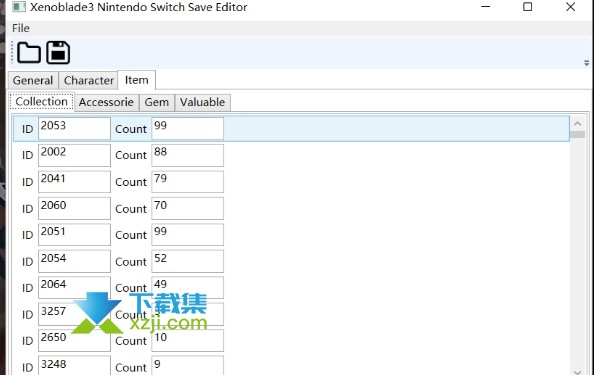
Task: Expand the toolbar overflow arrow
Action: click(x=586, y=63)
